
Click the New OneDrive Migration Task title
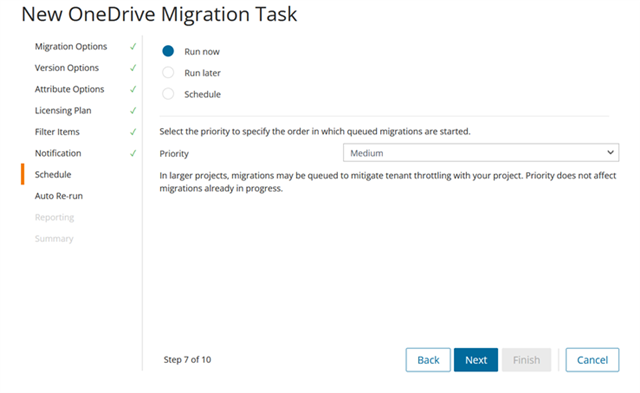click(x=159, y=14)
